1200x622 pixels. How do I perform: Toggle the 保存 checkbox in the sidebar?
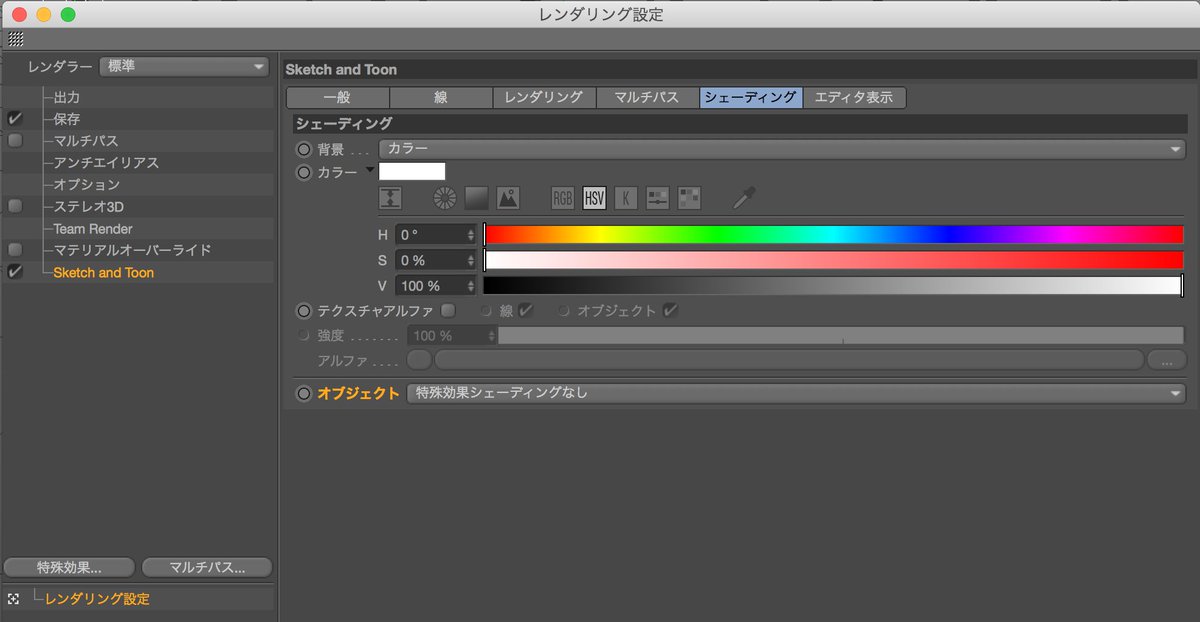[15, 119]
